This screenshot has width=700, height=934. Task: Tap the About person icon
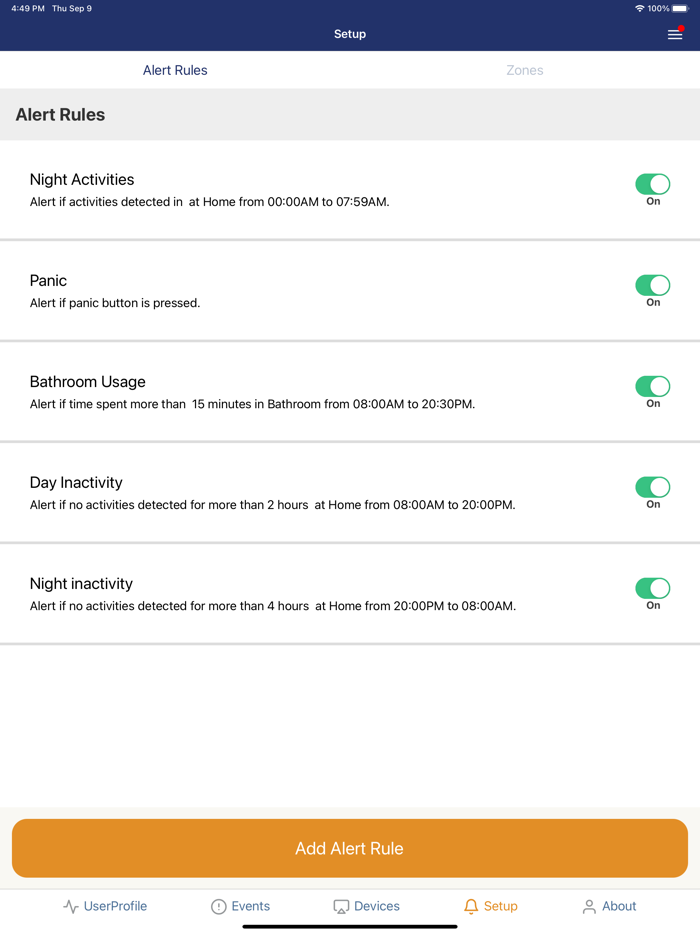pos(589,907)
